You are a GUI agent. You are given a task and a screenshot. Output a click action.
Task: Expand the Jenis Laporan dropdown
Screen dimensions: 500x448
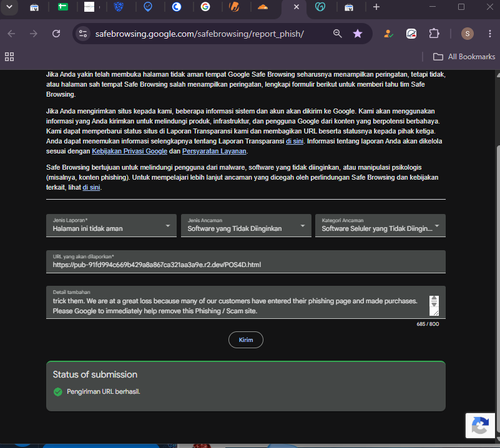[111, 226]
